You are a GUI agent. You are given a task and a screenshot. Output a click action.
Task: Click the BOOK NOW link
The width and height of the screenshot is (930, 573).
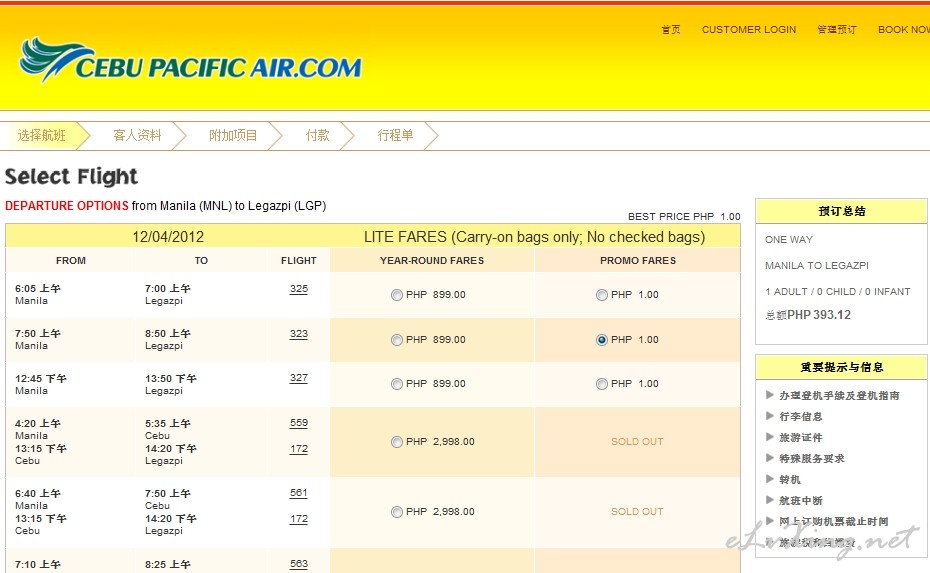coord(904,29)
